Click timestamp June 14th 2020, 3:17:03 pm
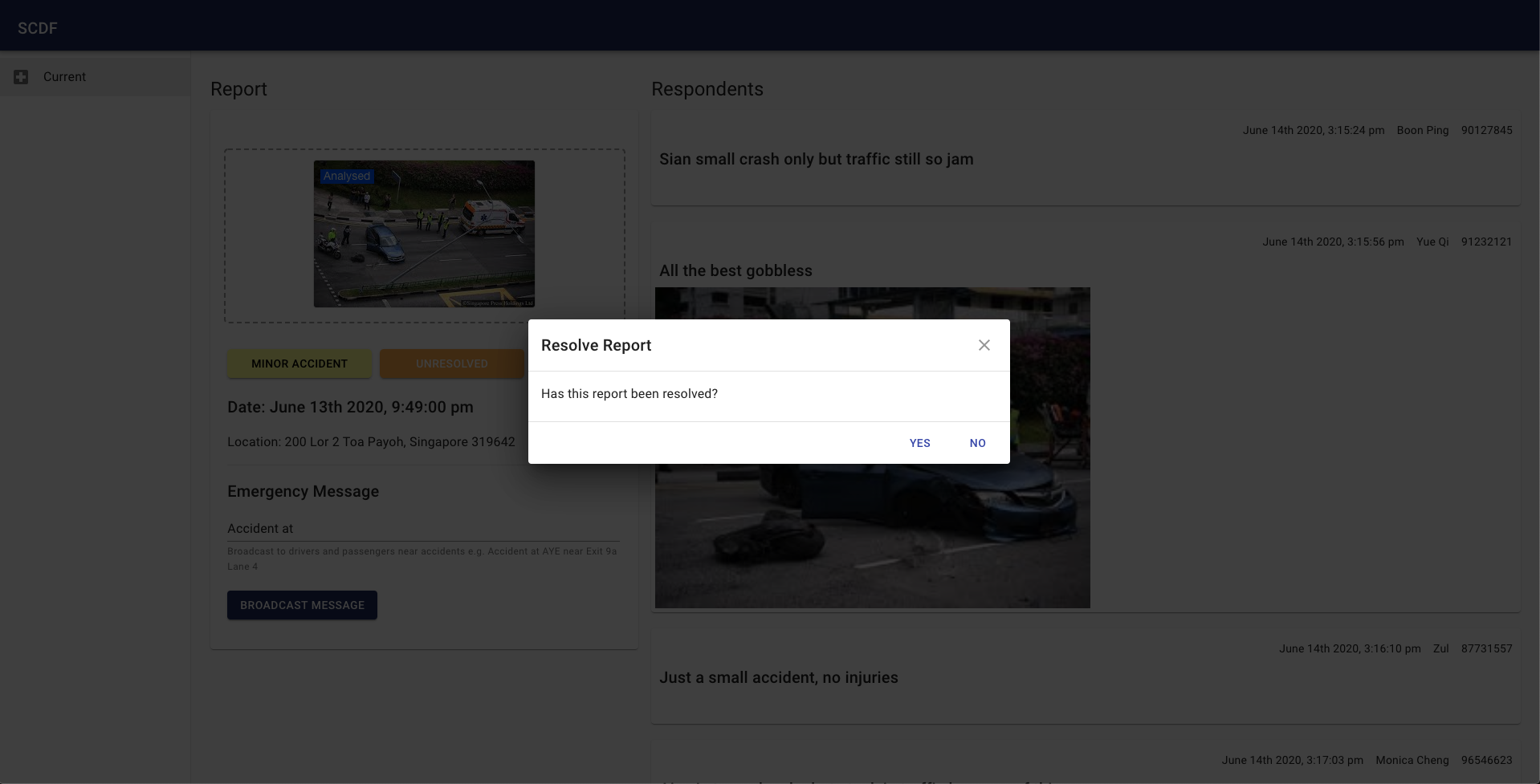 coord(1293,760)
